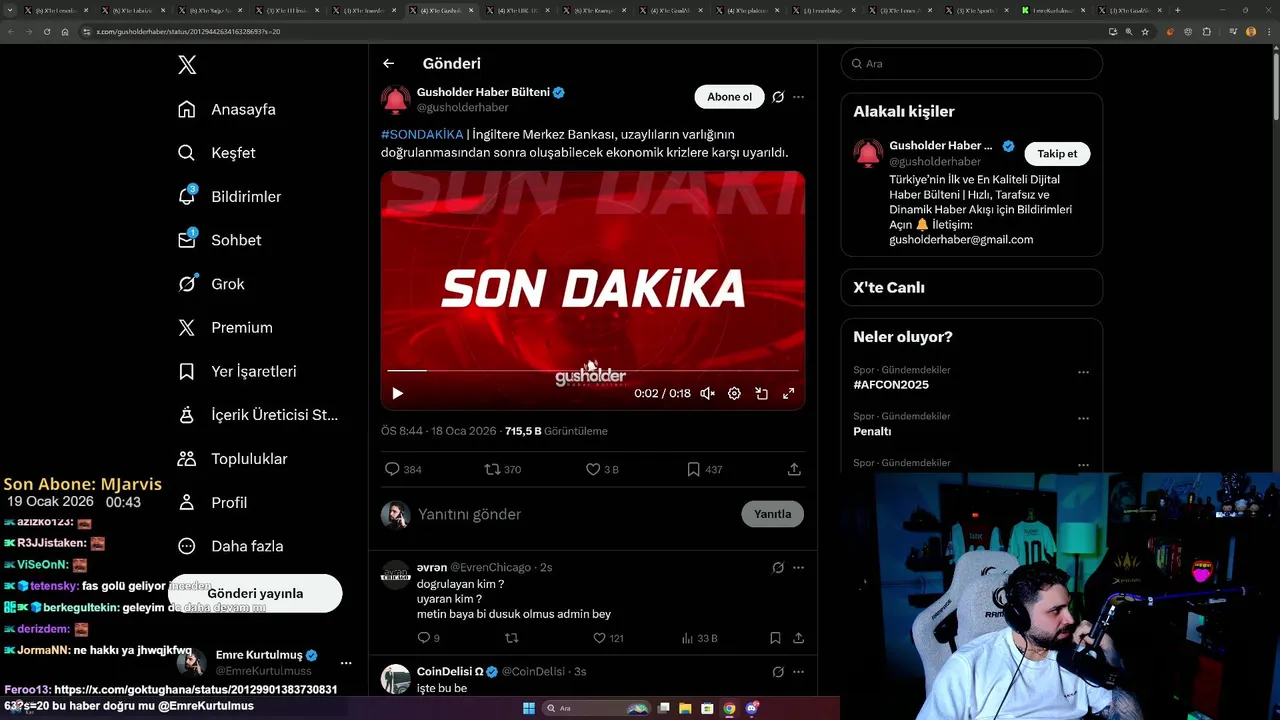Viewport: 1280px width, 720px height.
Task: Click the X logo in the sidebar
Action: [187, 65]
